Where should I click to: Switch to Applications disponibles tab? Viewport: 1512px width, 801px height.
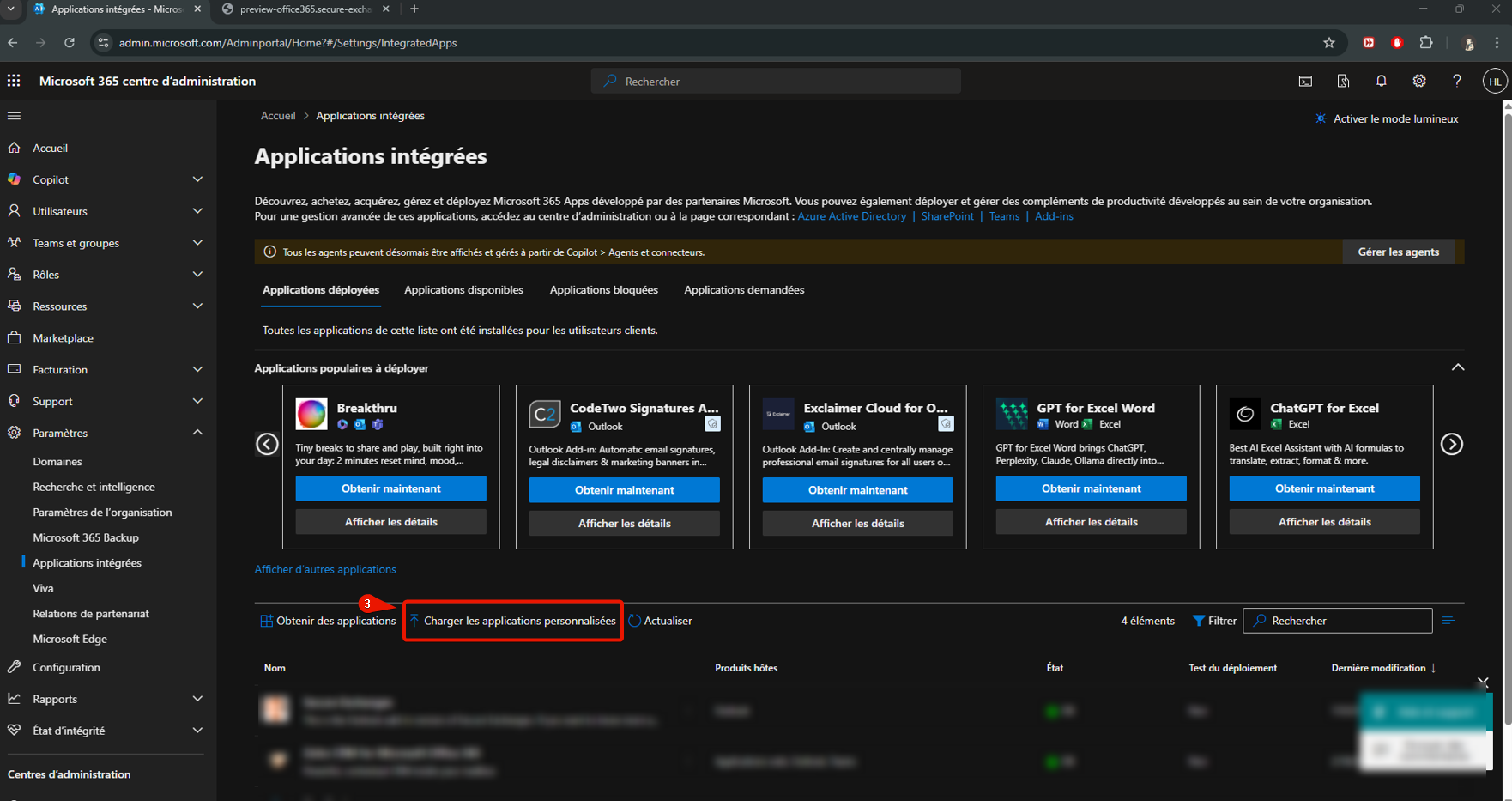(x=463, y=290)
